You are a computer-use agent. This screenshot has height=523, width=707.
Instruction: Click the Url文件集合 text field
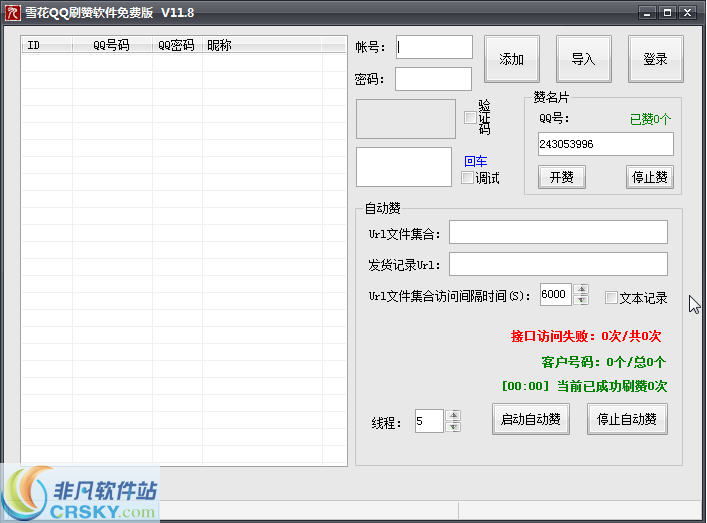558,232
